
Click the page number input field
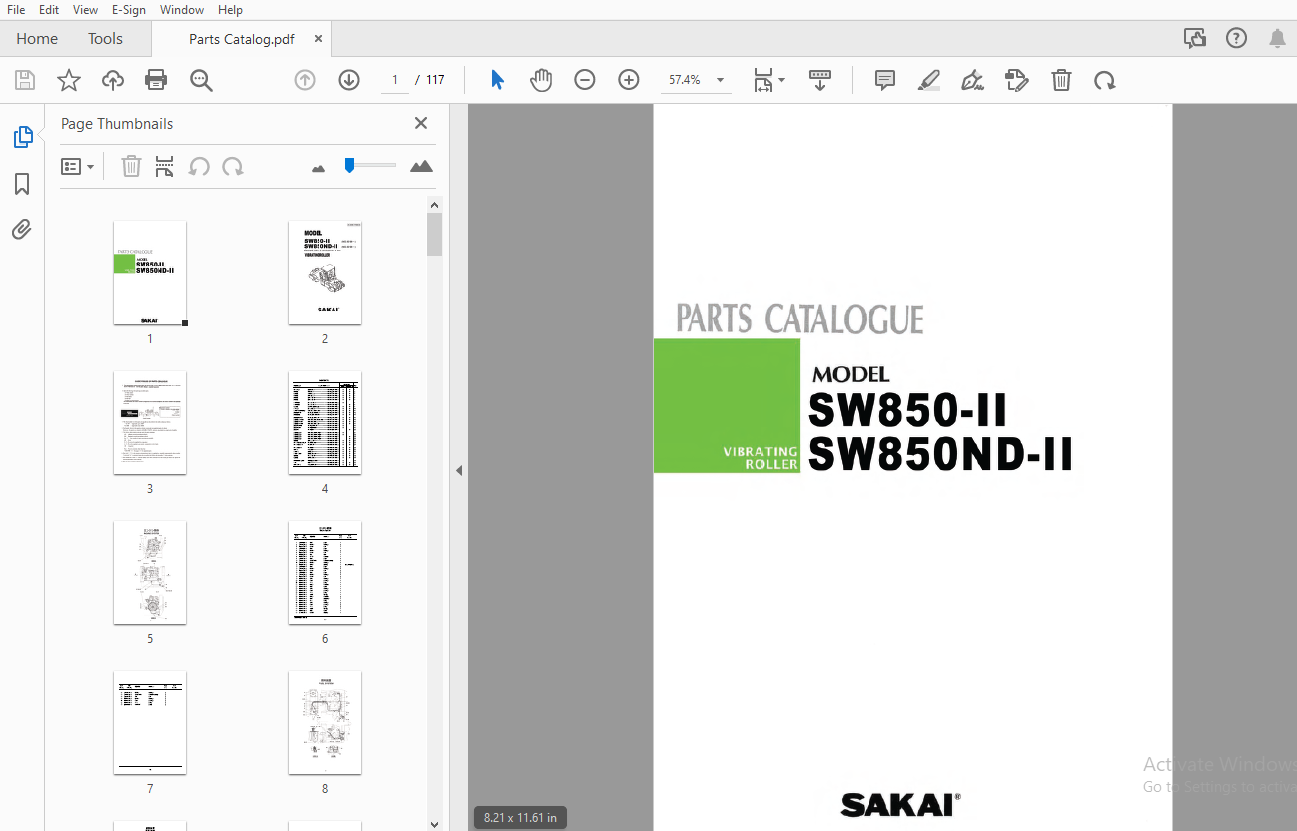coord(395,80)
